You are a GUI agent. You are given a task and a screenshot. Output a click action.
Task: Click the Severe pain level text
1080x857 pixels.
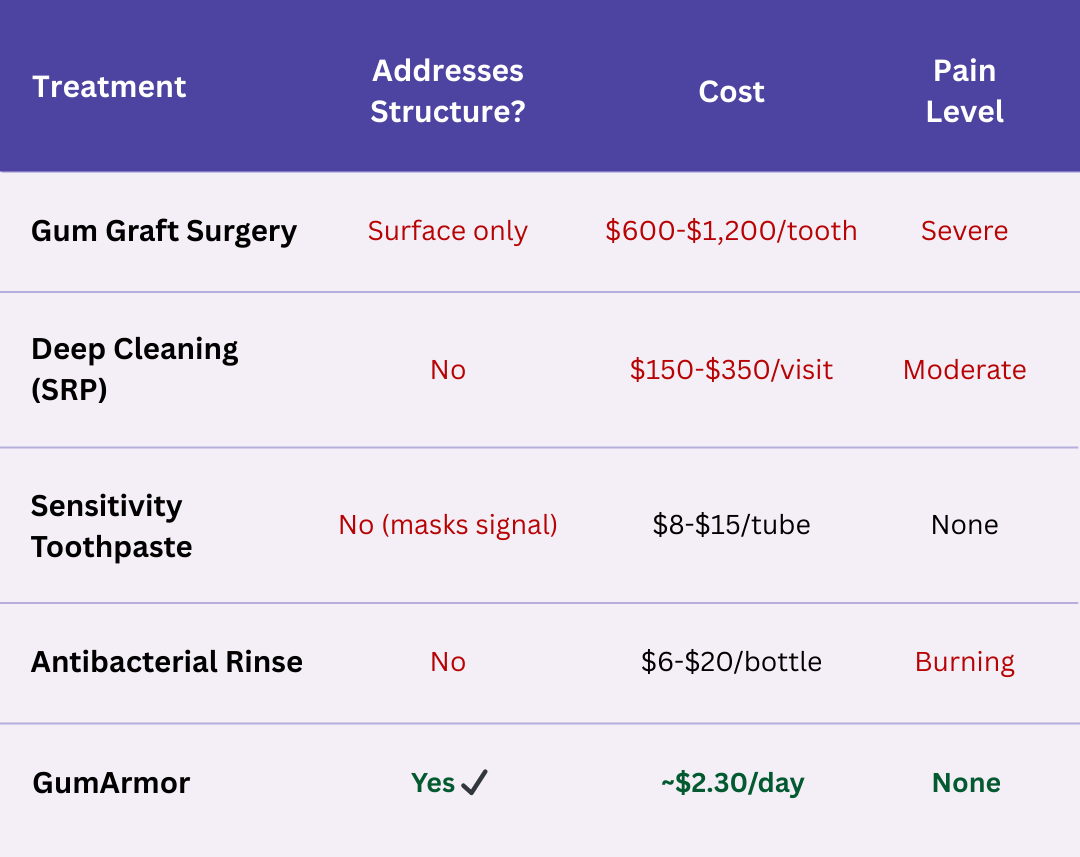[x=964, y=231]
